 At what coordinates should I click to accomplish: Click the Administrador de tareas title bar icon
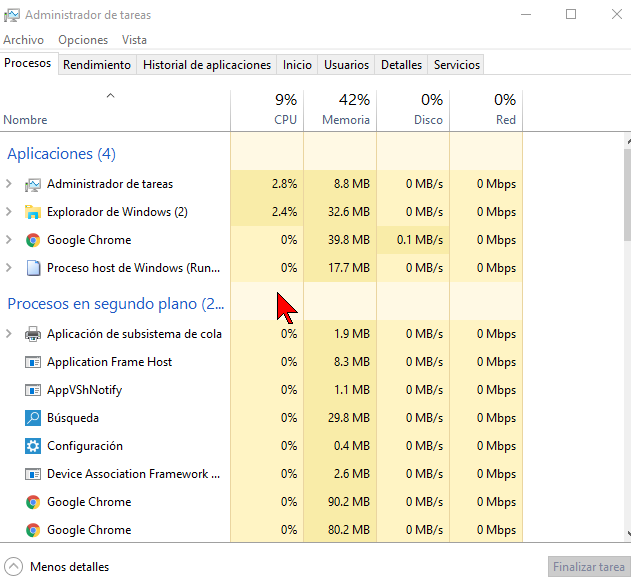pyautogui.click(x=11, y=15)
